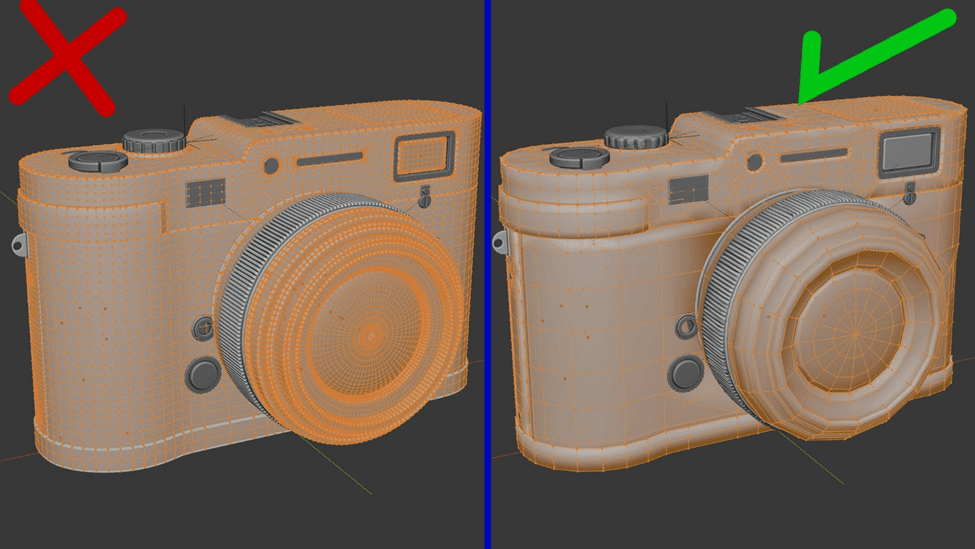Click the right camera's side strap lug
This screenshot has height=549, width=975.
[499, 241]
